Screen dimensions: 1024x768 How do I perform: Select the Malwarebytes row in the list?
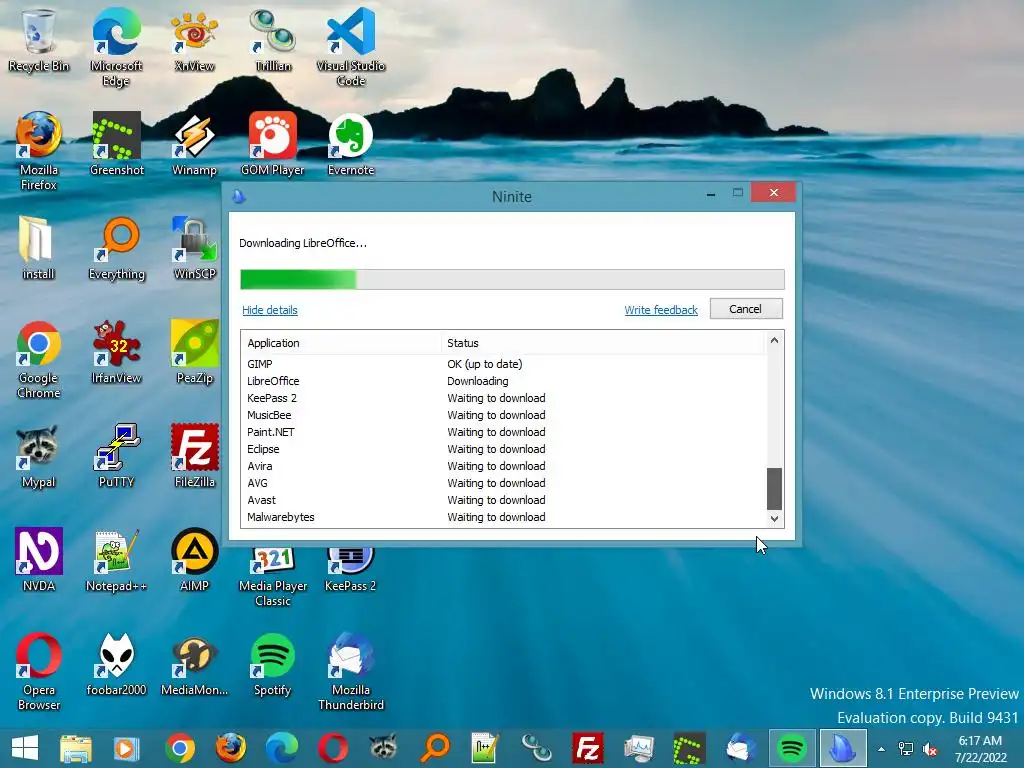point(504,517)
